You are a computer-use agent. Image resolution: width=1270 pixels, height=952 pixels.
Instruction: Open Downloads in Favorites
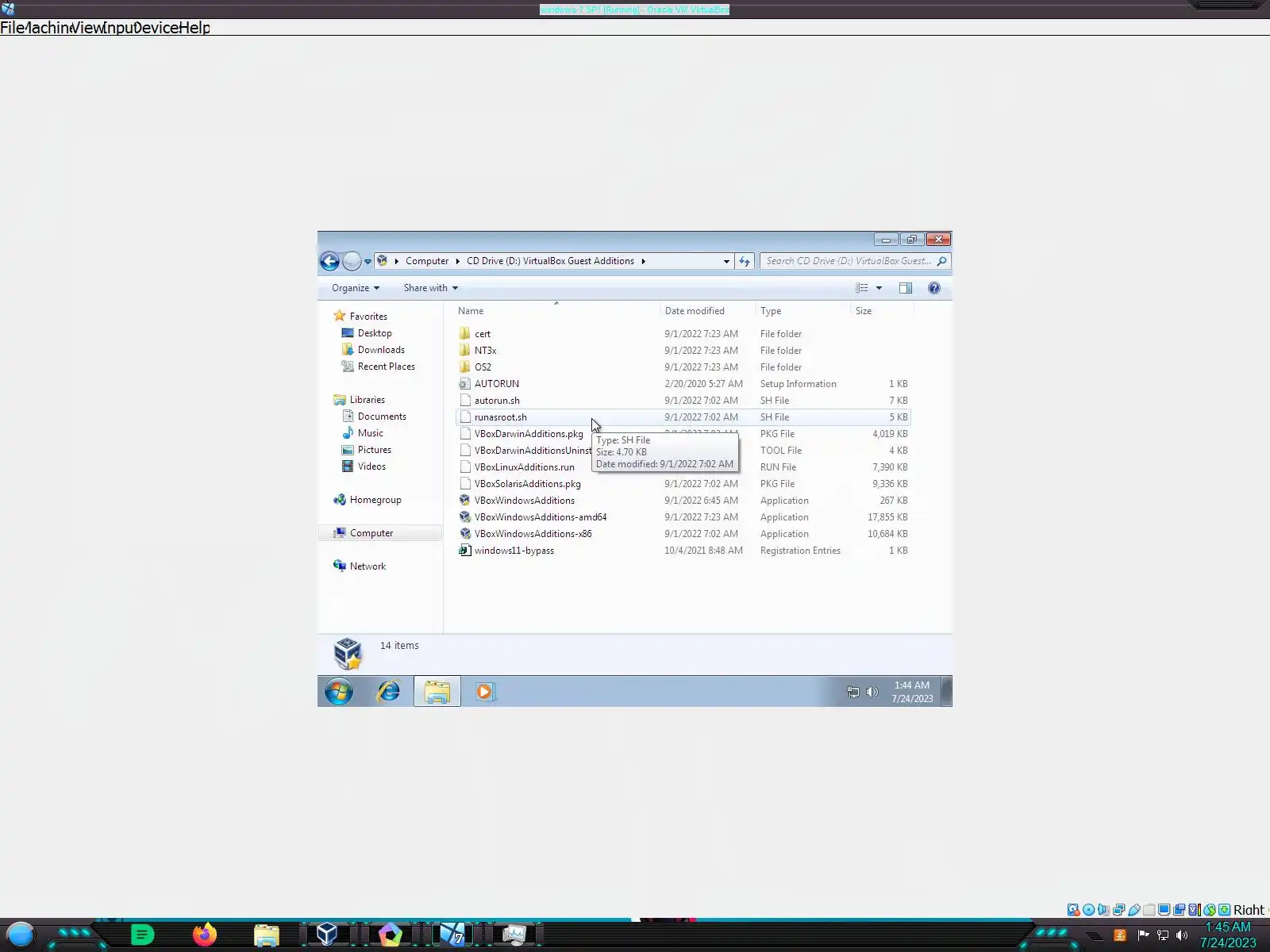click(x=381, y=350)
